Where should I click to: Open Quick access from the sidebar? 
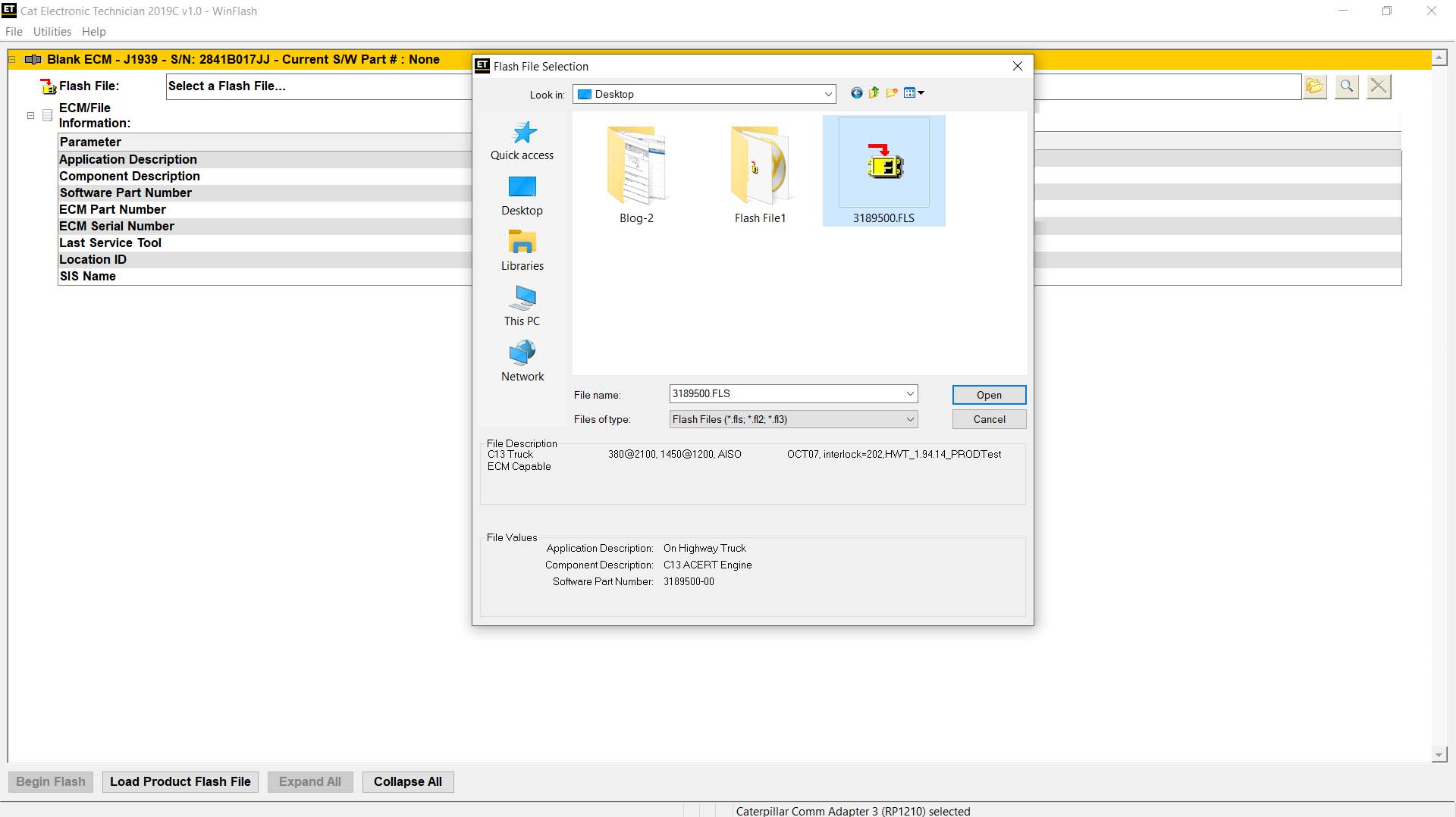tap(522, 139)
